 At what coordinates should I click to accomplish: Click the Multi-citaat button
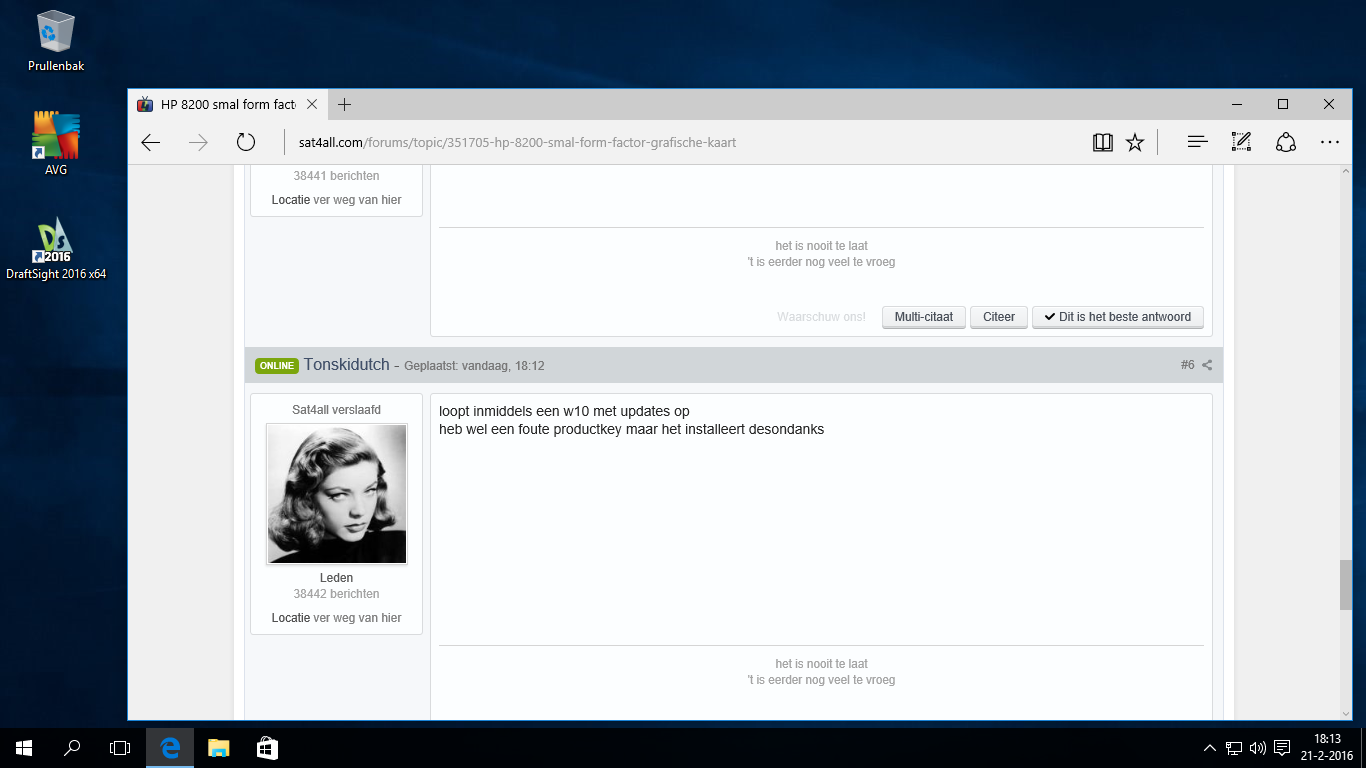point(924,317)
